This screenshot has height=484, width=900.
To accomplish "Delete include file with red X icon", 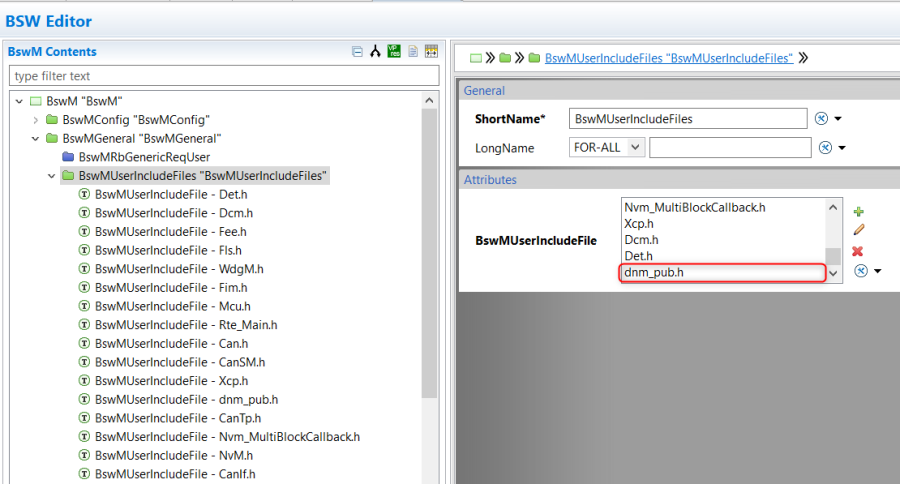I will (858, 251).
